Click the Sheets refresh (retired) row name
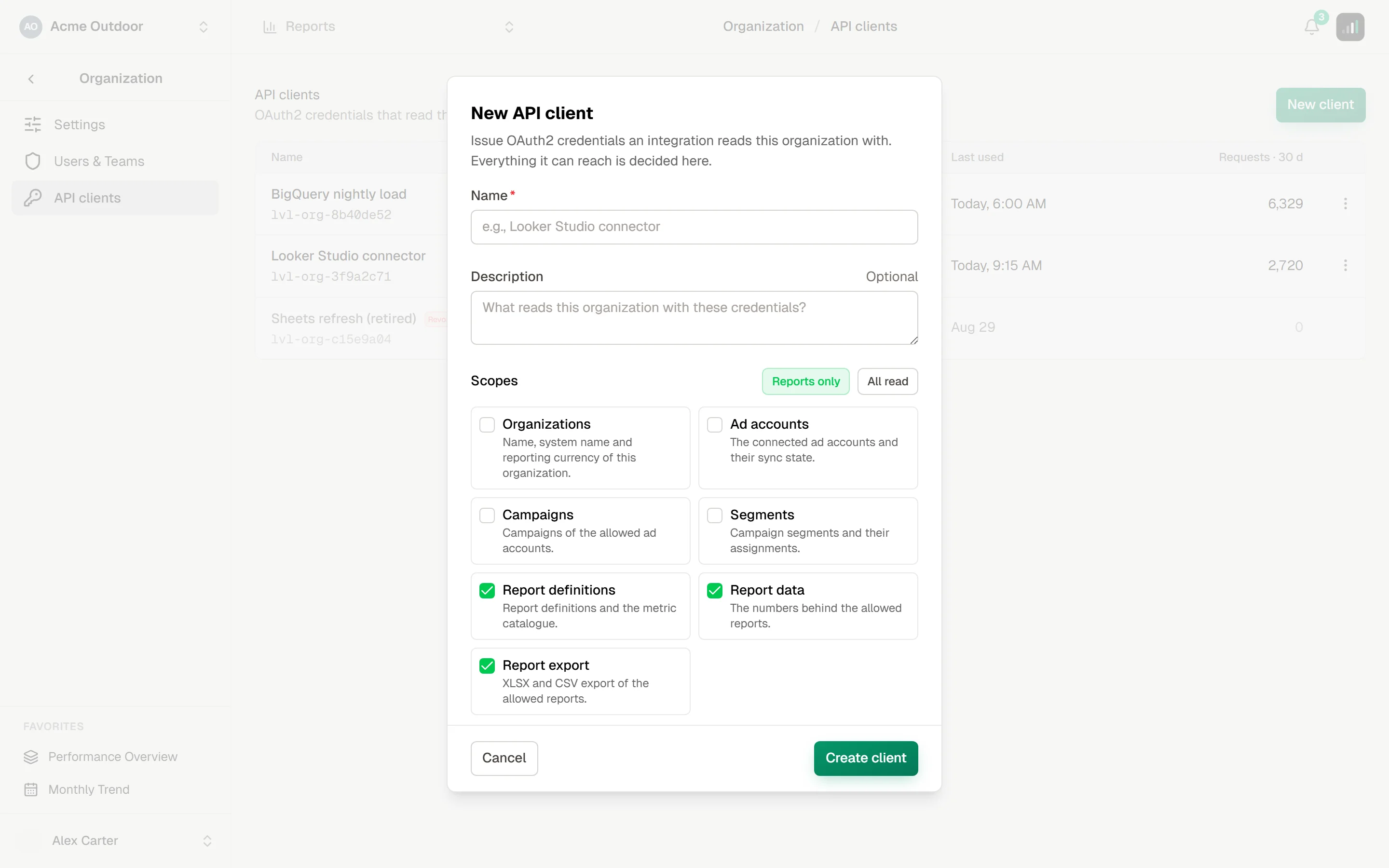1389x868 pixels. 343,318
